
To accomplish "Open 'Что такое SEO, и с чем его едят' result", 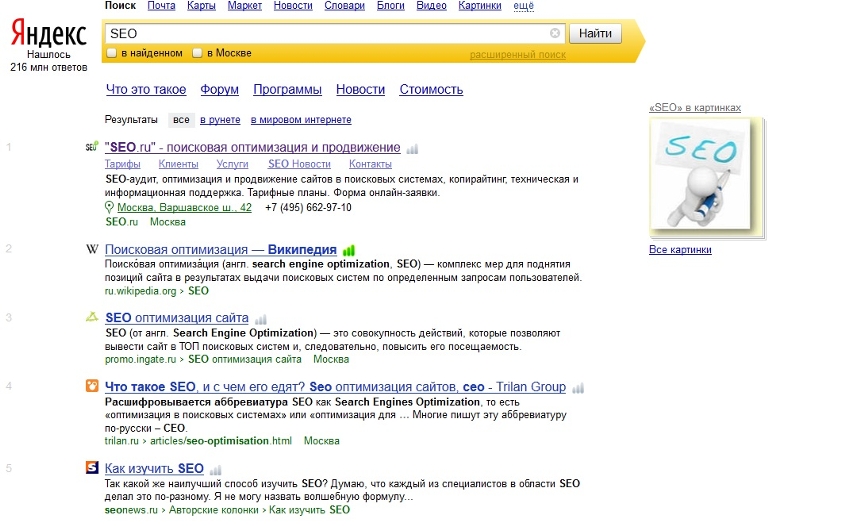I will click(335, 387).
